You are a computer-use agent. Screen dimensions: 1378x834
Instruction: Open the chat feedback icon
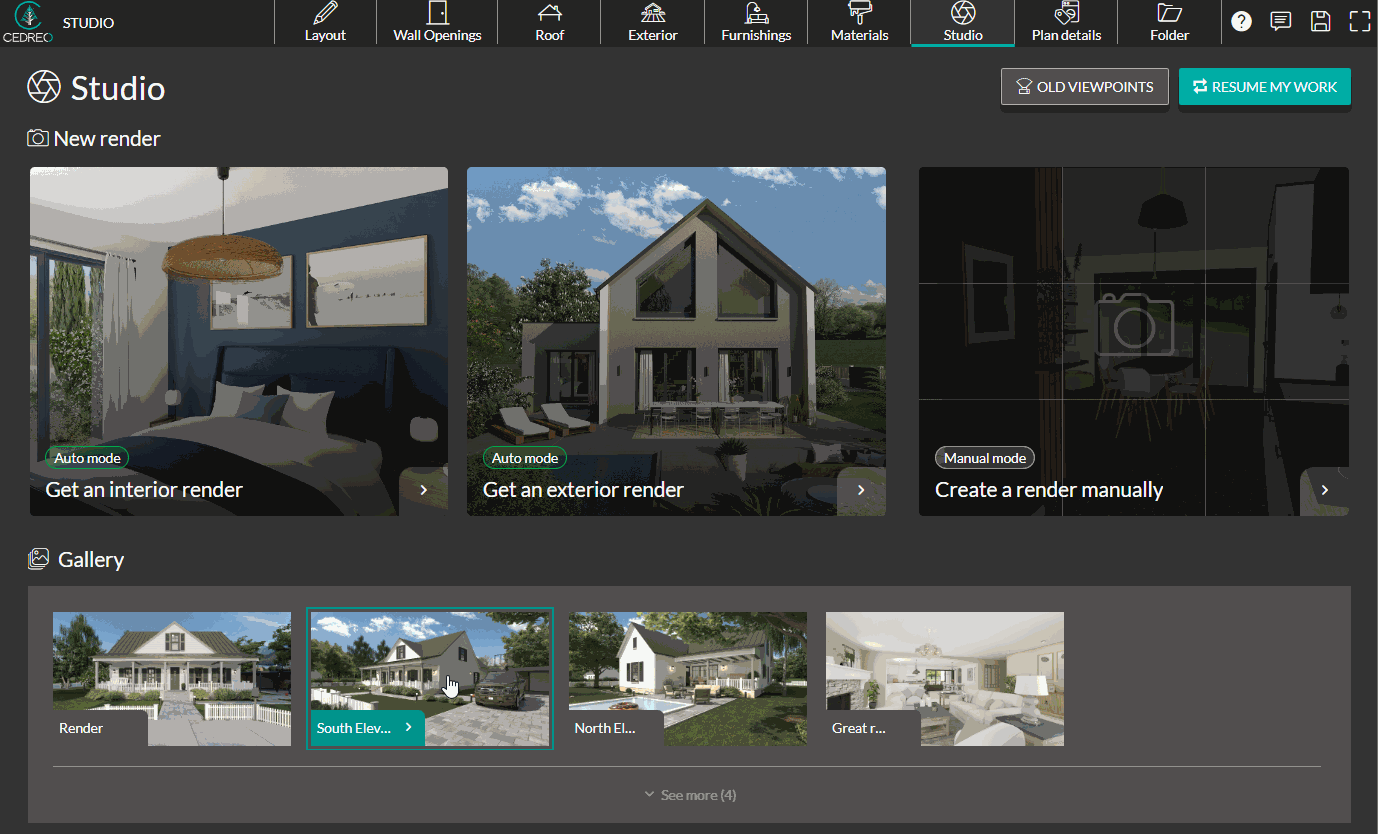(x=1280, y=22)
